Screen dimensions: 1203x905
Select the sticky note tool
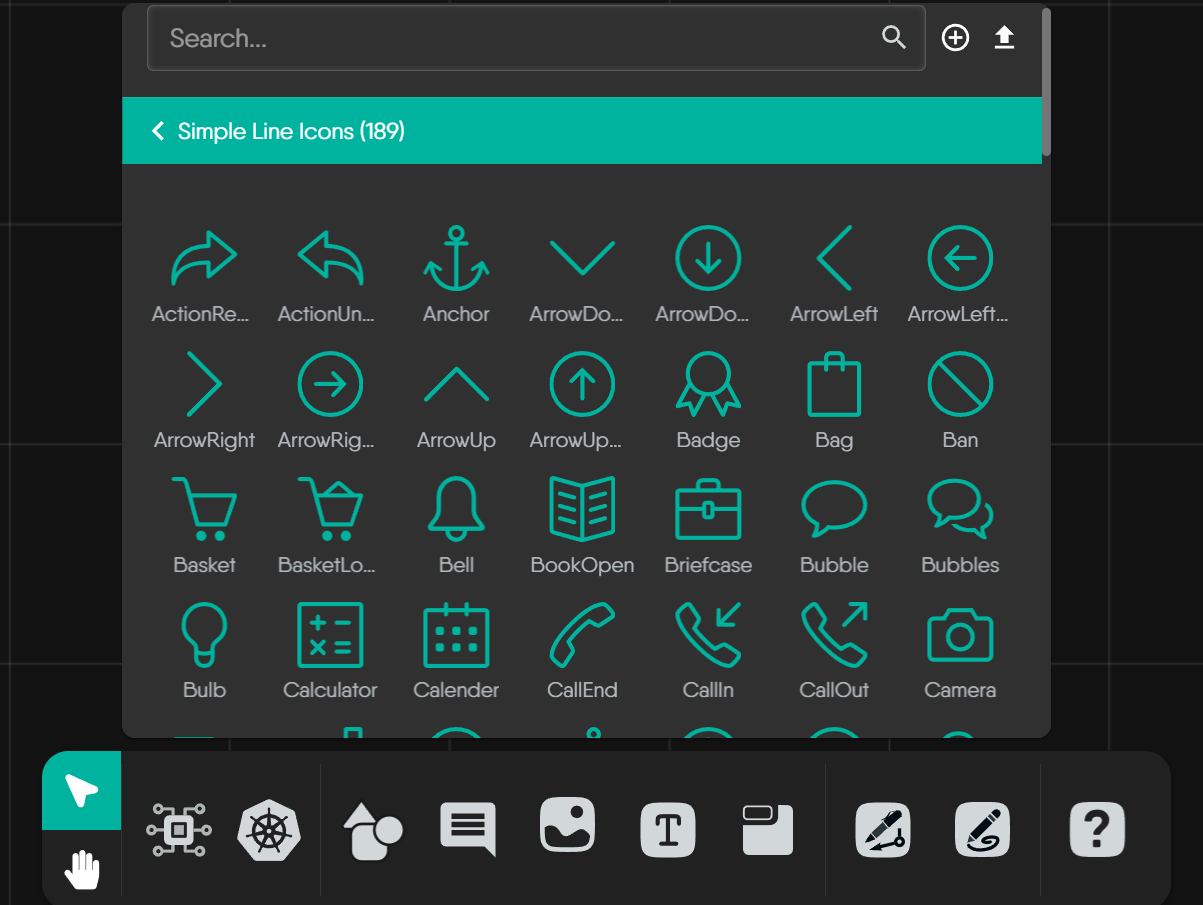767,829
